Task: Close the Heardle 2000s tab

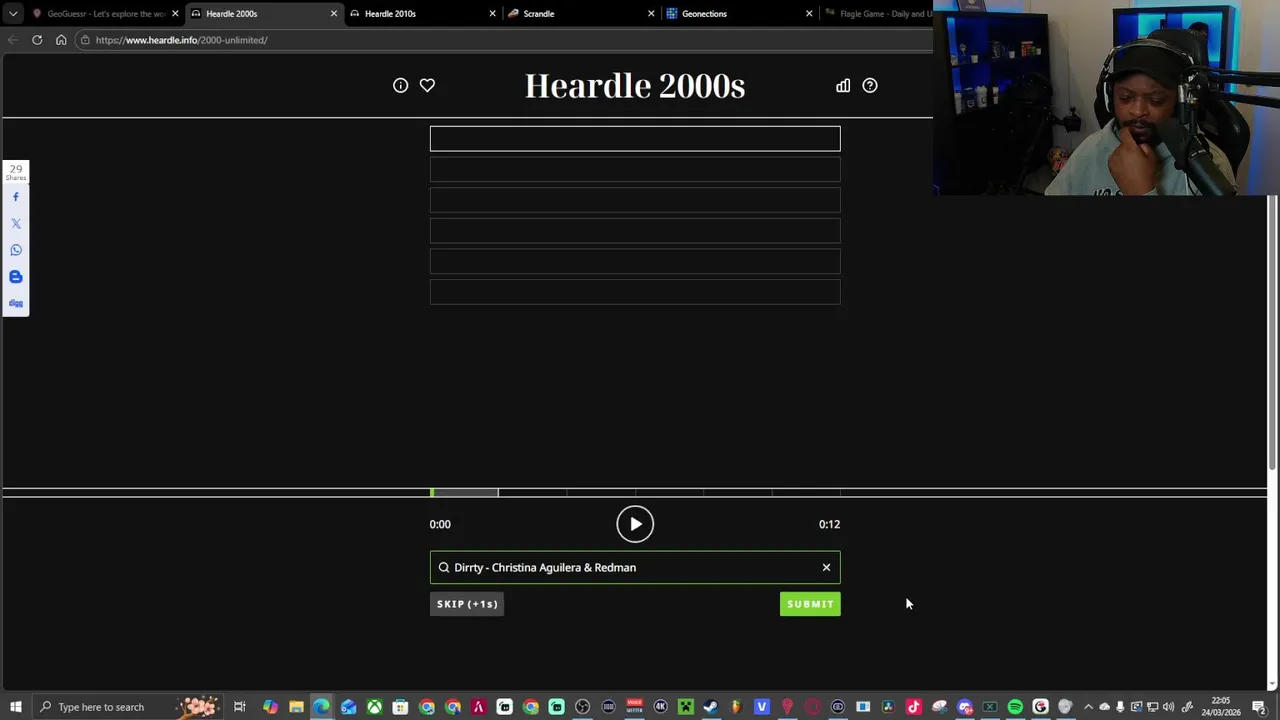Action: click(x=334, y=14)
